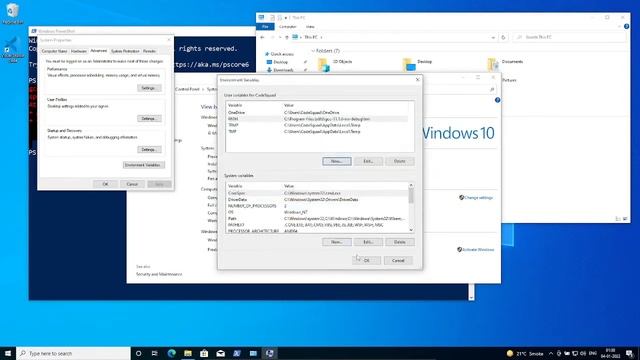Image resolution: width=640 pixels, height=360 pixels.
Task: Open File Explorer from the taskbar
Action: tap(188, 353)
